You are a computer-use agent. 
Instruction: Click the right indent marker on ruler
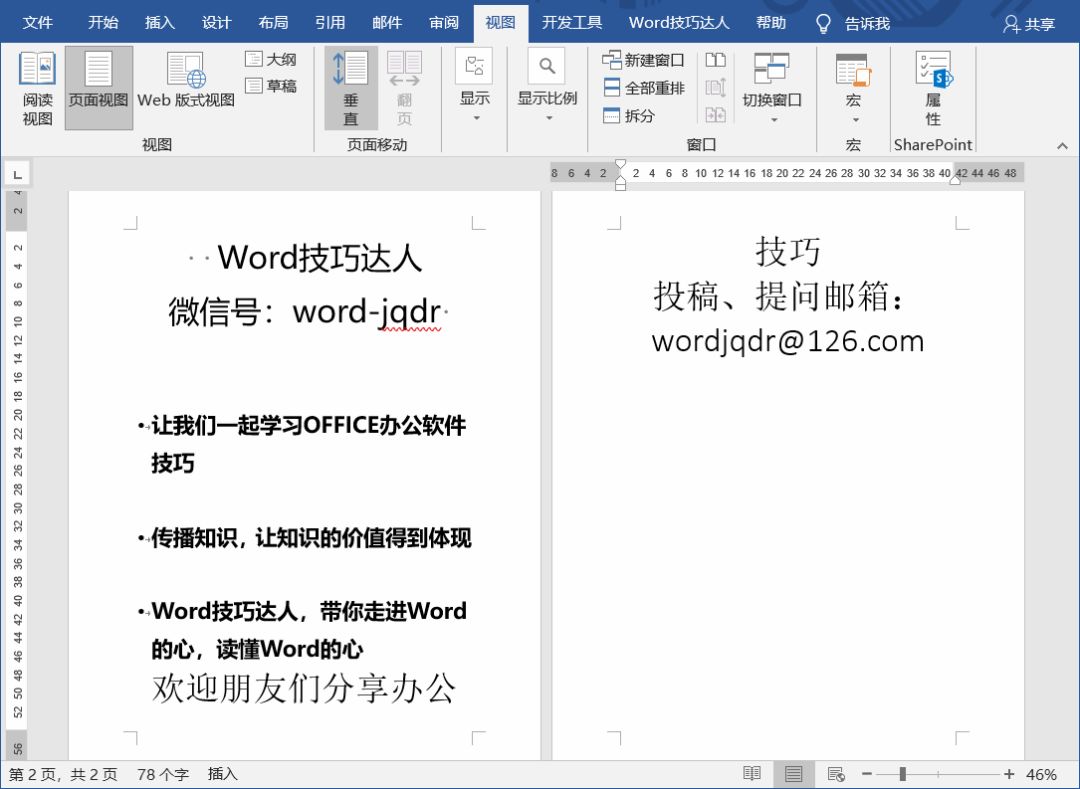pyautogui.click(x=955, y=179)
